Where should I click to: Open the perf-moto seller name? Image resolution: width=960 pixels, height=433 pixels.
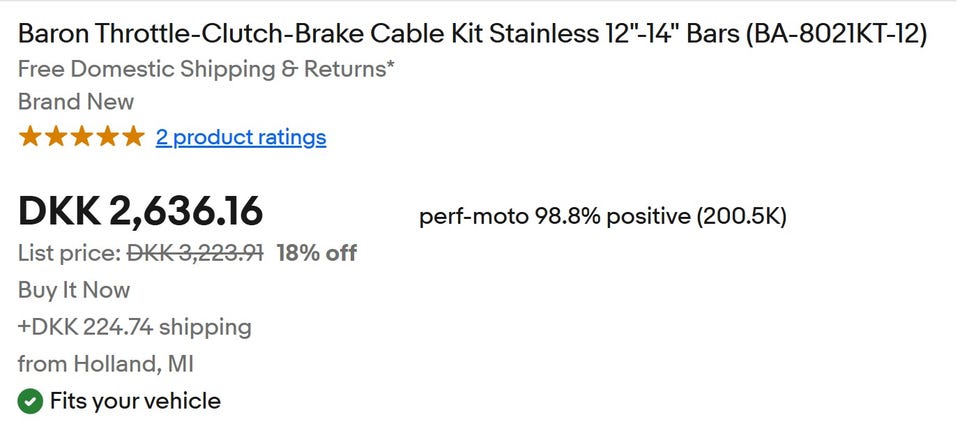click(472, 216)
